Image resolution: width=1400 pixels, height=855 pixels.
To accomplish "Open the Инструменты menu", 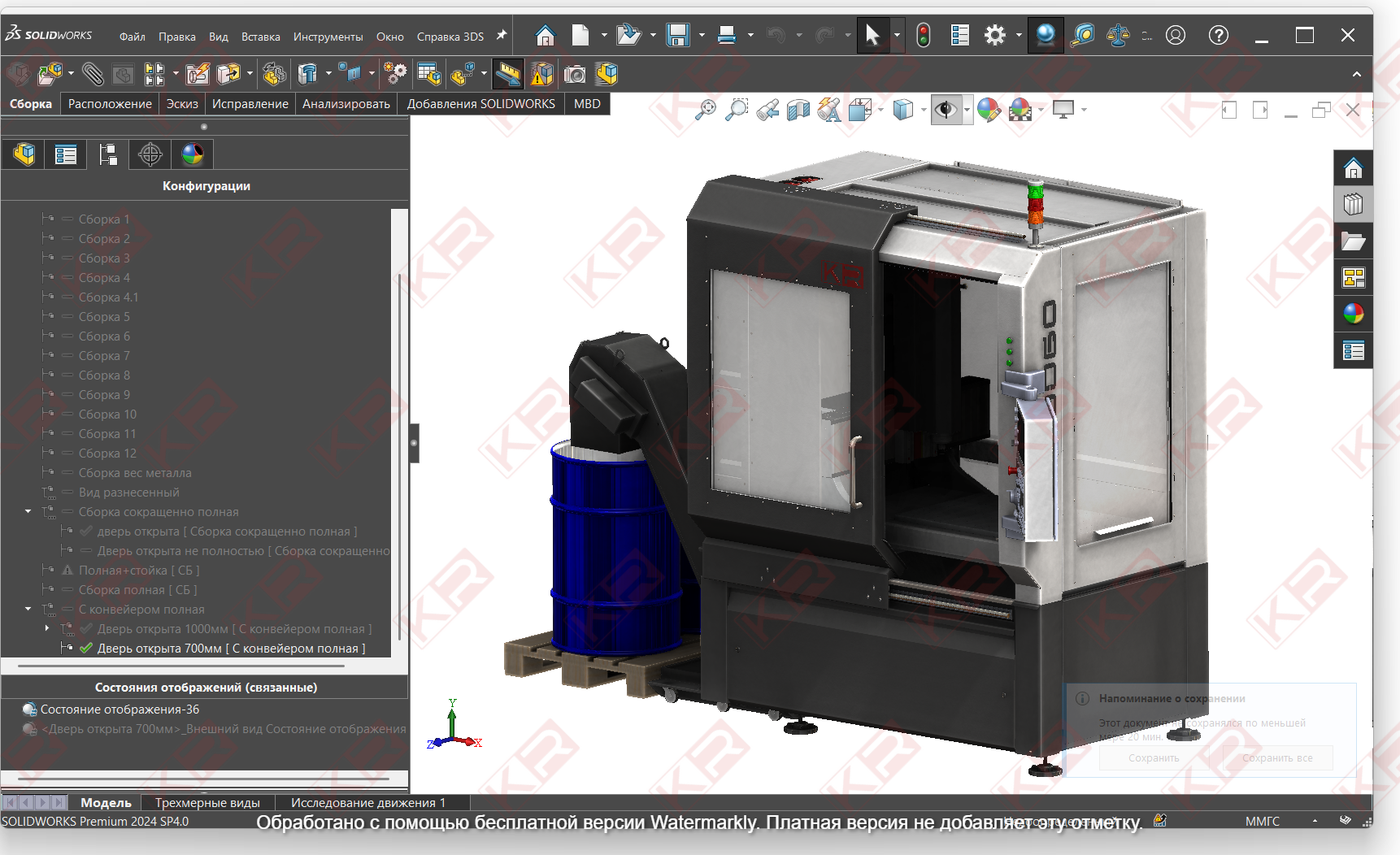I will [328, 37].
